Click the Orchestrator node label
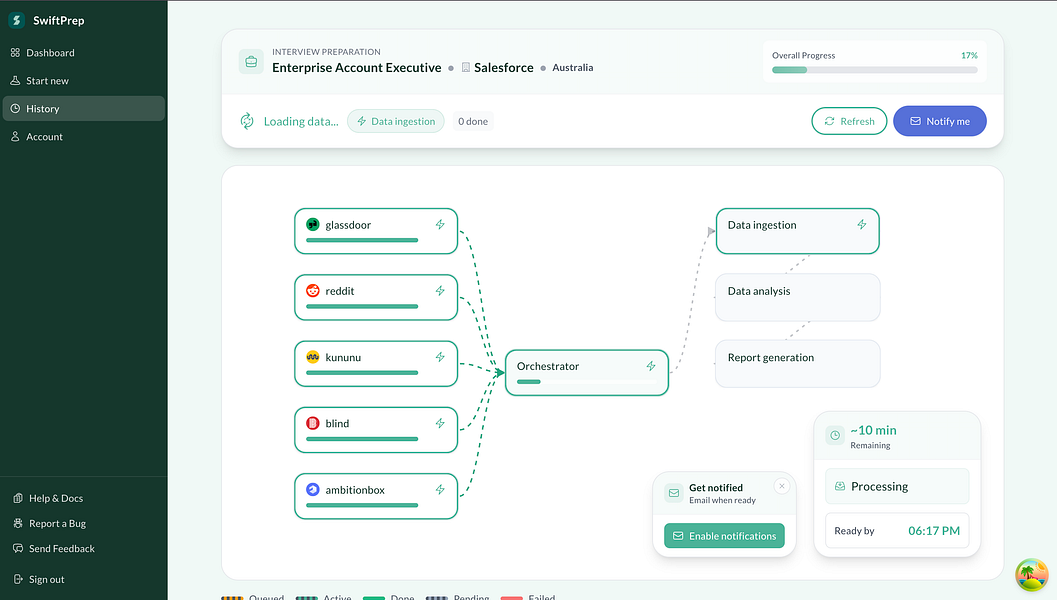This screenshot has height=600, width=1057. pos(548,366)
